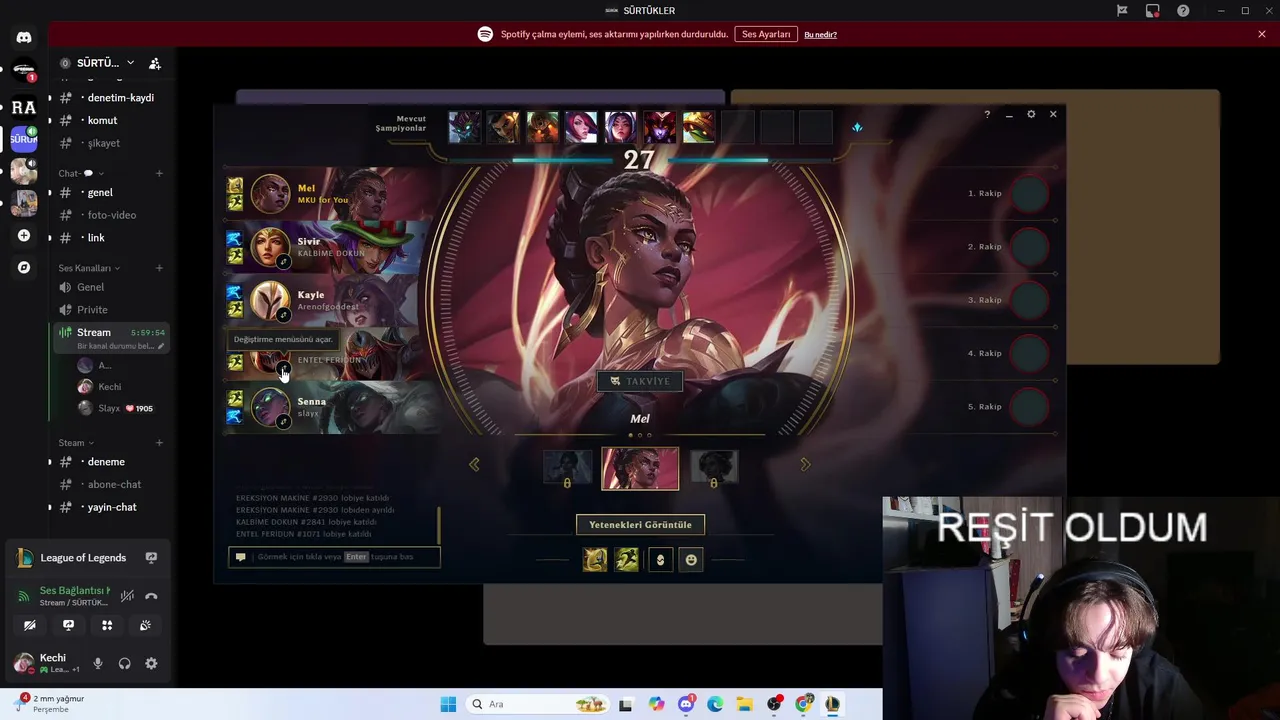The width and height of the screenshot is (1280, 720).
Task: Collapse the Ses Kanalları category
Action: point(89,268)
